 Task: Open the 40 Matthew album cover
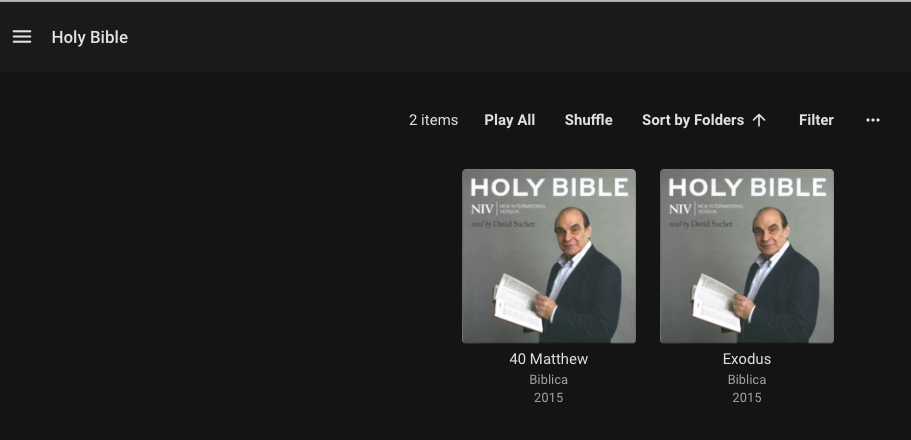tap(549, 256)
